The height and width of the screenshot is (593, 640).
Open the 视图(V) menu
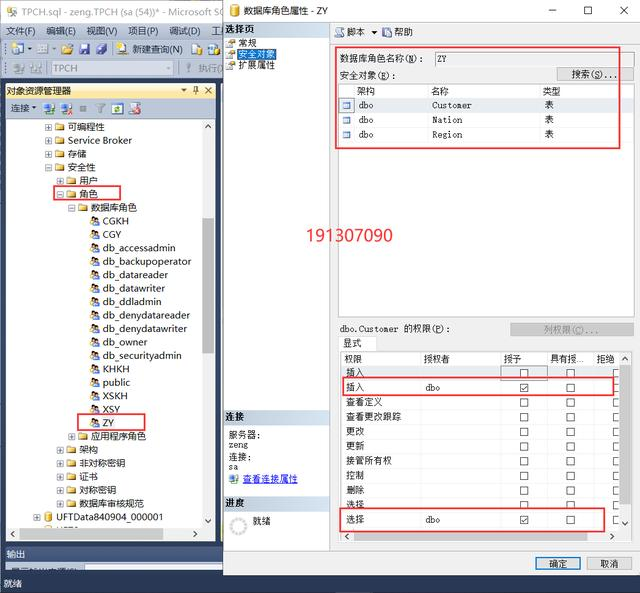click(x=102, y=31)
